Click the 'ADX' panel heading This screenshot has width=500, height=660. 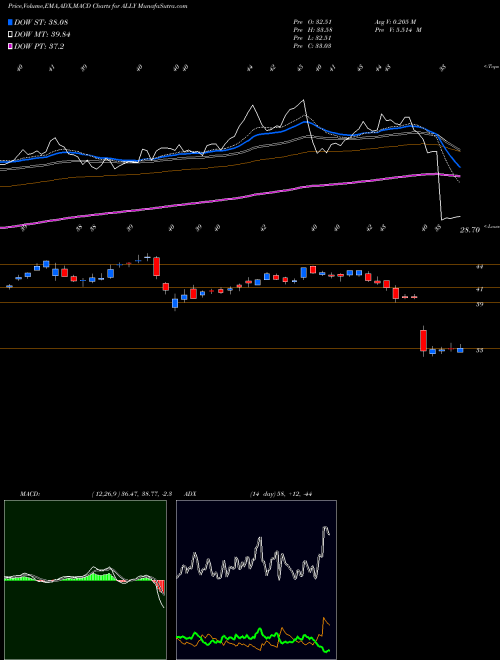pos(191,494)
